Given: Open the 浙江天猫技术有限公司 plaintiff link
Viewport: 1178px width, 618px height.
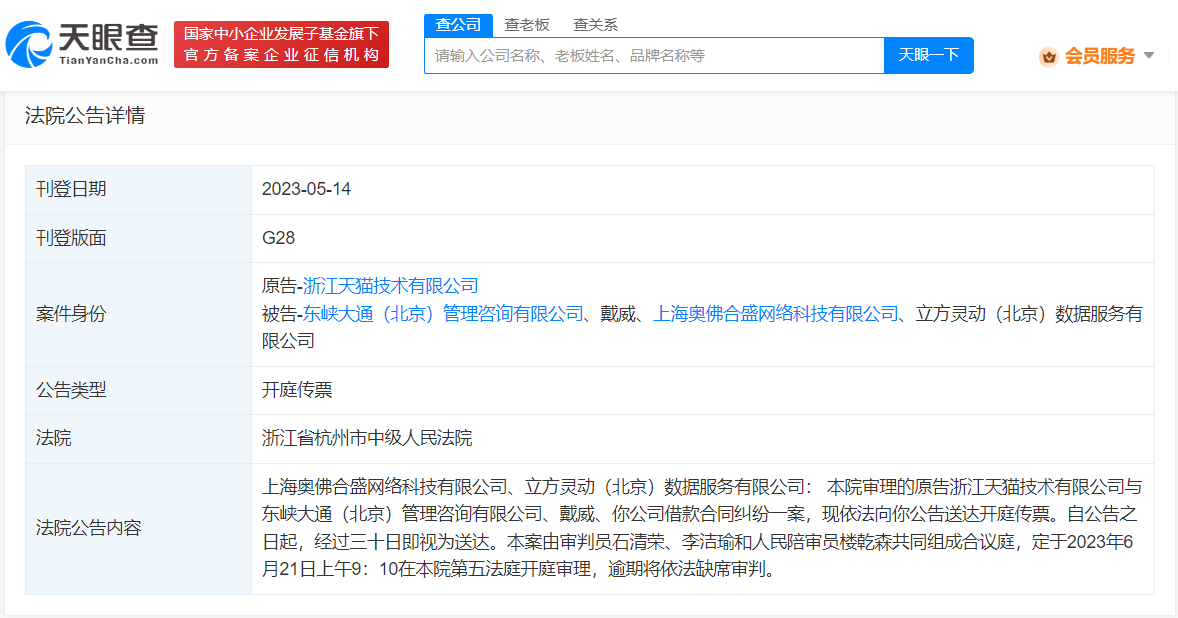Looking at the screenshot, I should click(x=391, y=286).
